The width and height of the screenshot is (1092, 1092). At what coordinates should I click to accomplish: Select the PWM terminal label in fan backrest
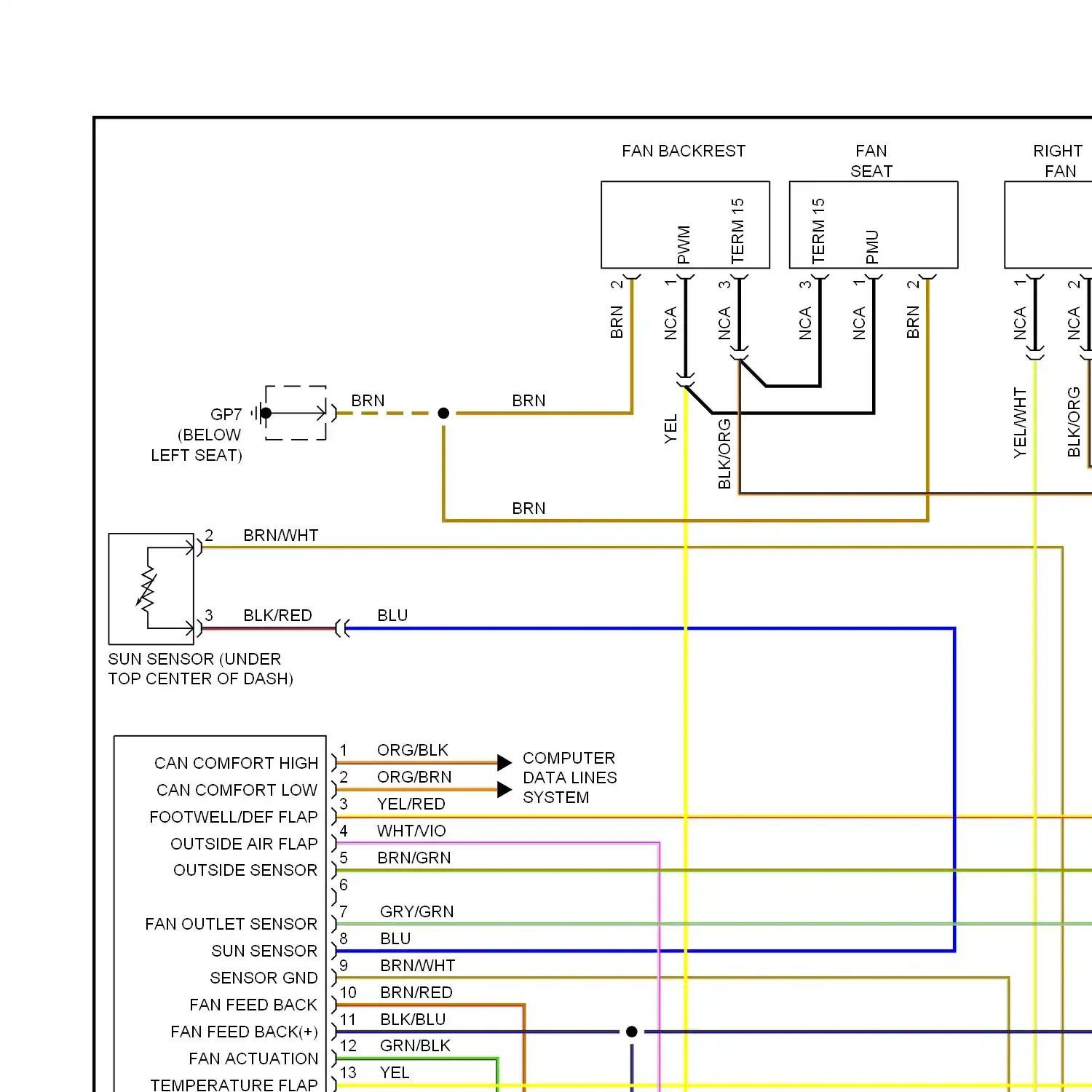(684, 245)
